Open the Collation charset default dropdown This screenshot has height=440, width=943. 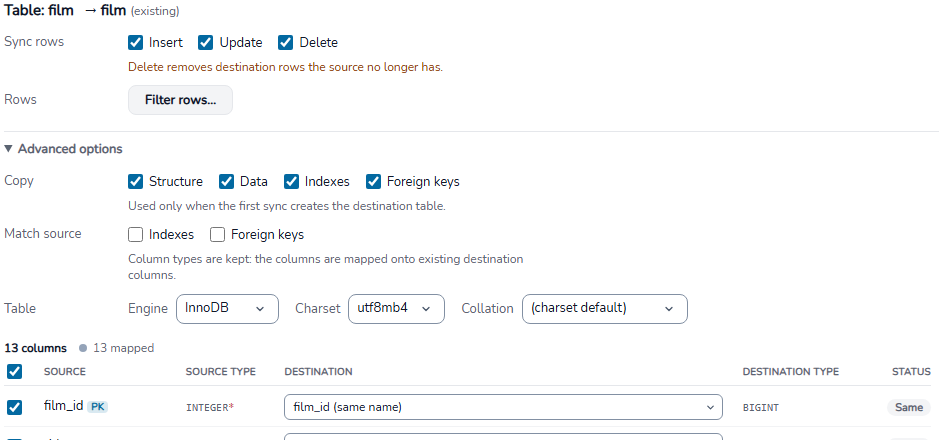tap(604, 309)
